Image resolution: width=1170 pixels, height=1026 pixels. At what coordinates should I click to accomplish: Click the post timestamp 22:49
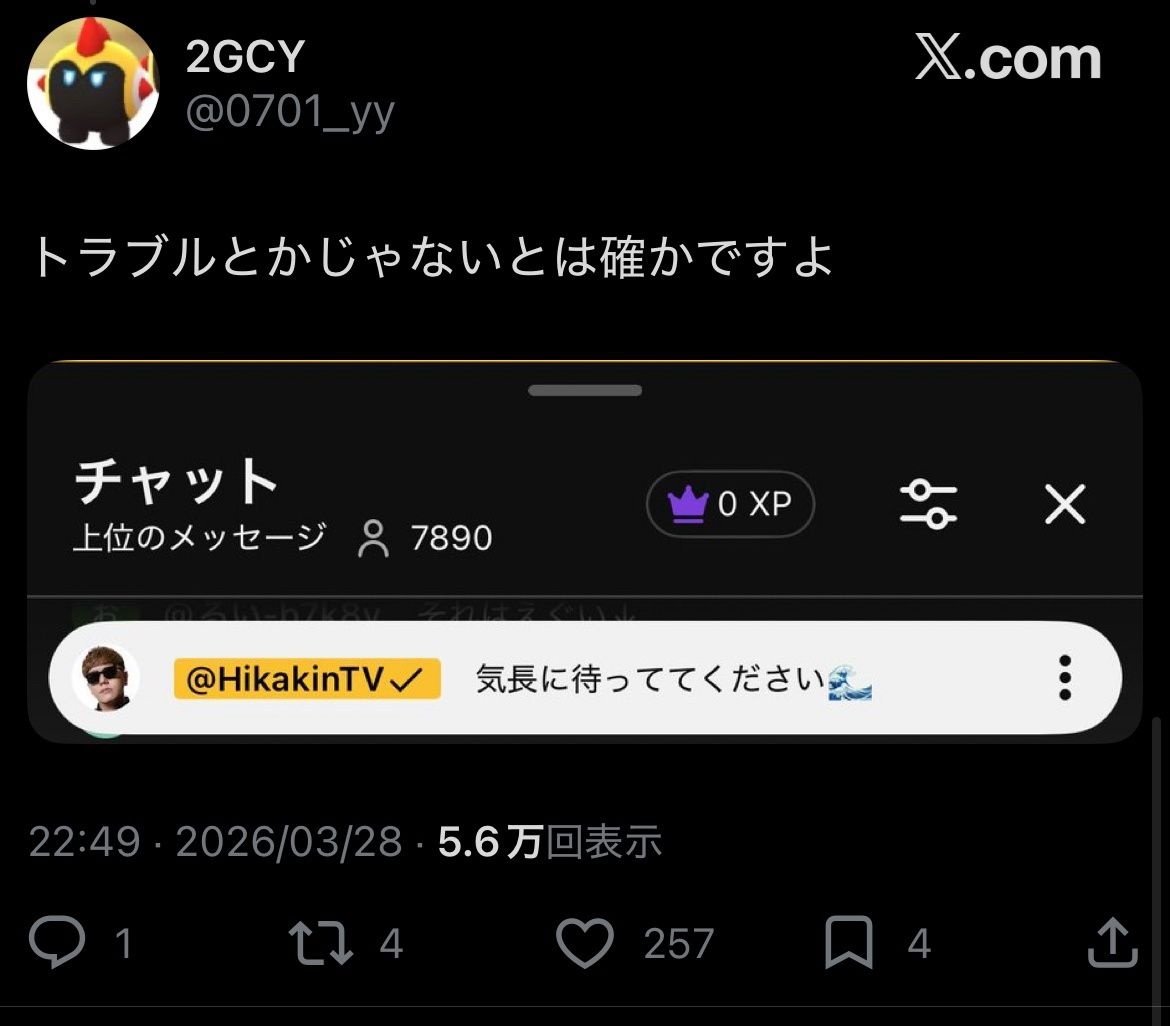tap(84, 842)
